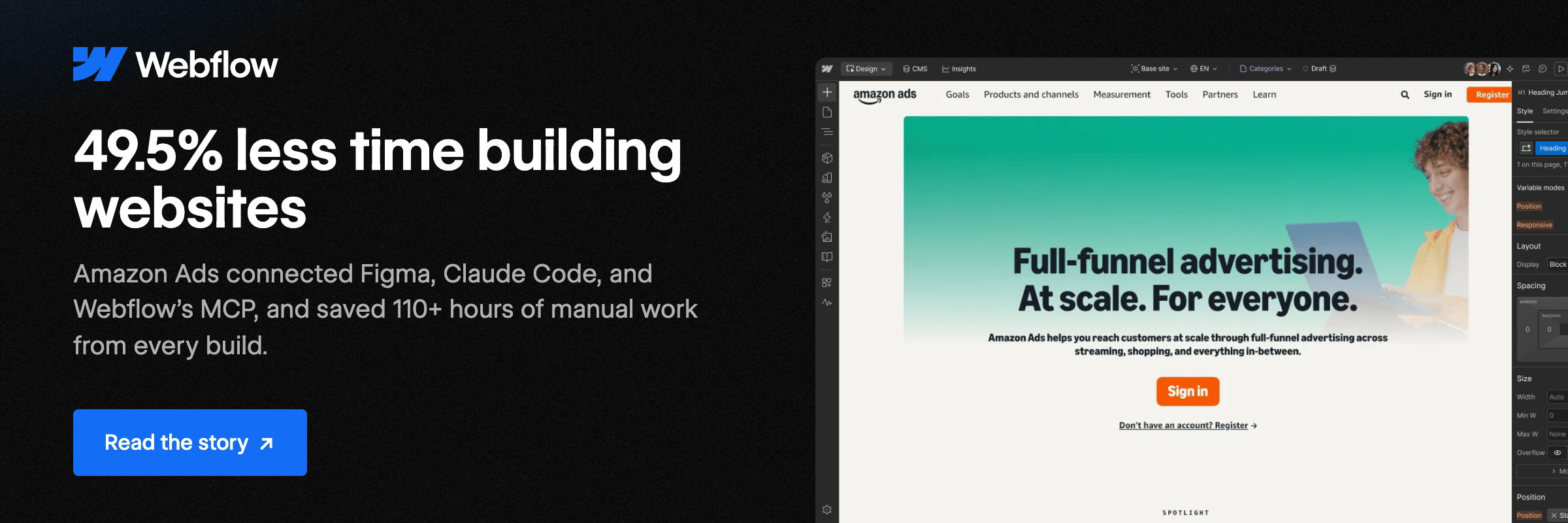Click the Responsive variable mode tag
The image size is (1568, 523).
pos(1534,225)
